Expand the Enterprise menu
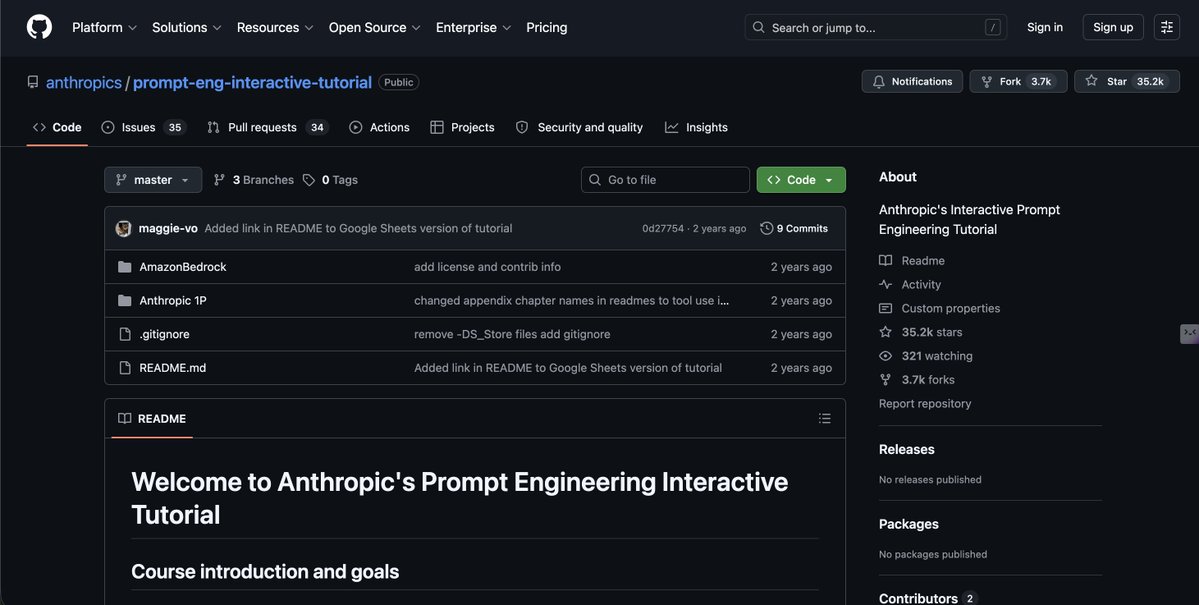Image resolution: width=1199 pixels, height=605 pixels. [473, 28]
